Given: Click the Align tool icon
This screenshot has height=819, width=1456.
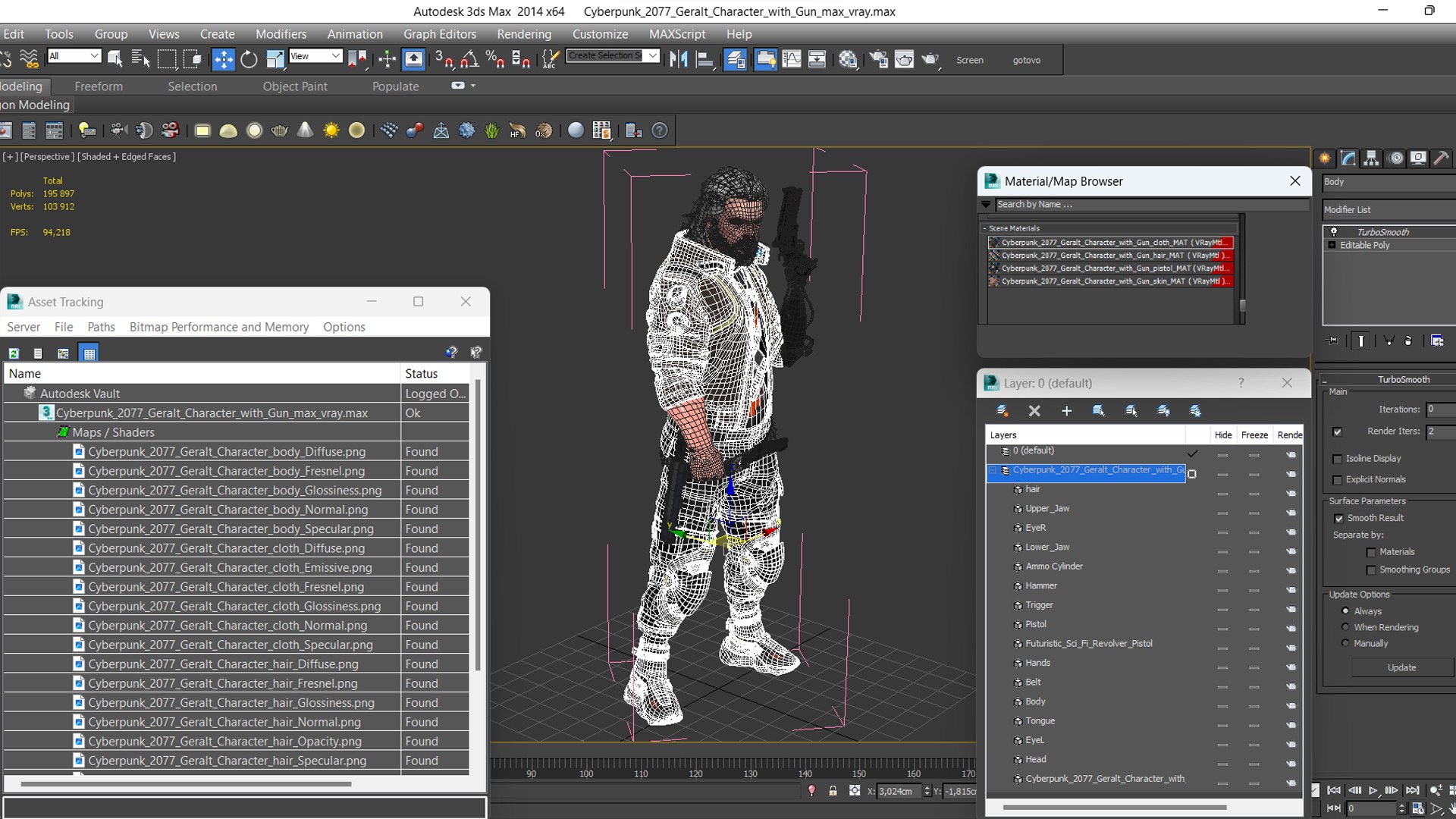Looking at the screenshot, I should pyautogui.click(x=704, y=59).
